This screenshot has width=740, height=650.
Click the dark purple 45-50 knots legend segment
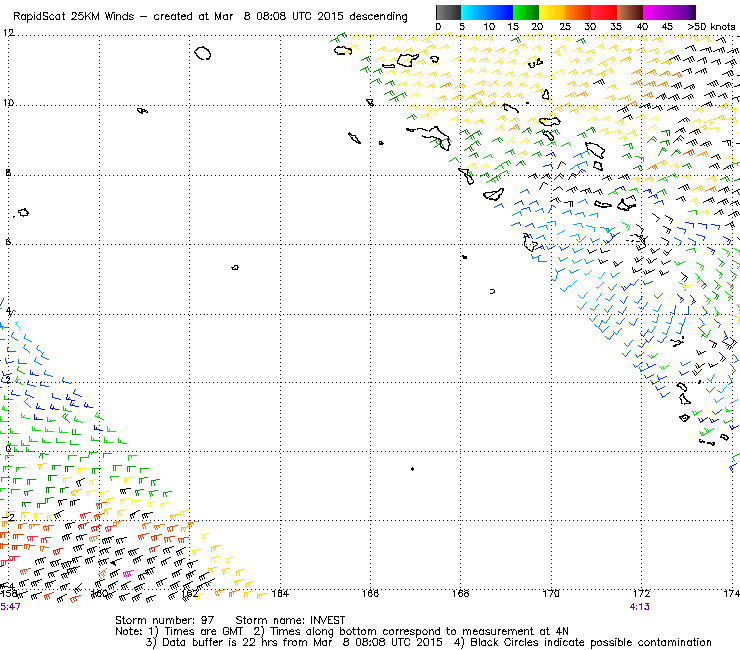682,12
